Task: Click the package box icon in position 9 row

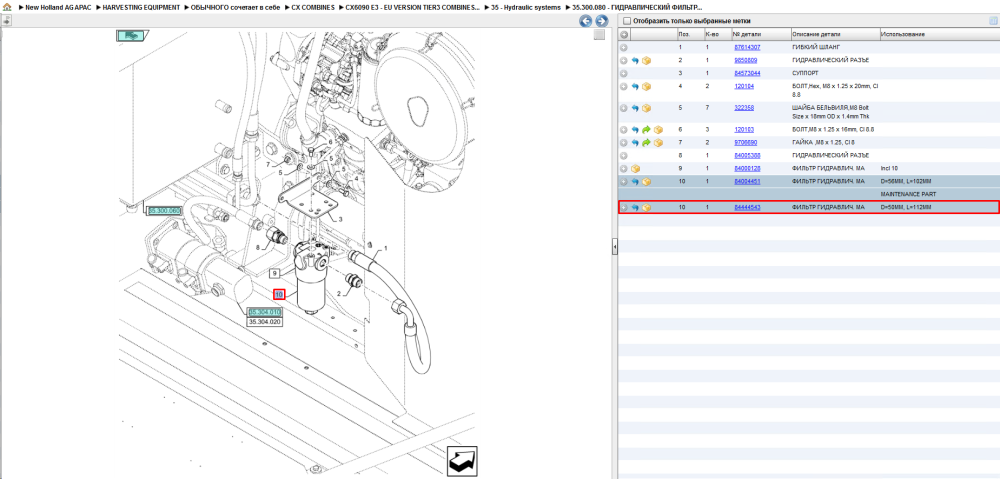Action: [x=635, y=169]
